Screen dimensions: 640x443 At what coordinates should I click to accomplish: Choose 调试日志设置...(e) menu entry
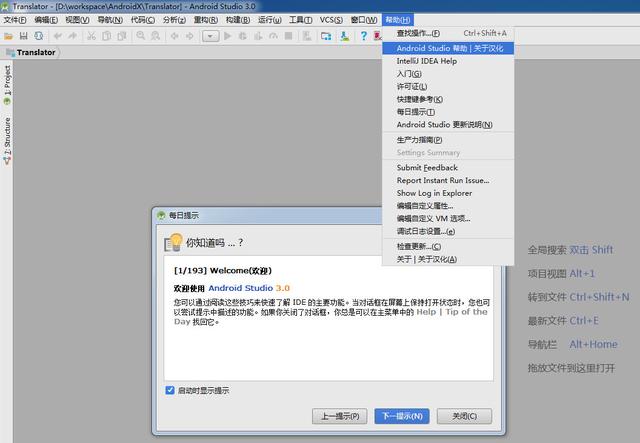click(448, 231)
